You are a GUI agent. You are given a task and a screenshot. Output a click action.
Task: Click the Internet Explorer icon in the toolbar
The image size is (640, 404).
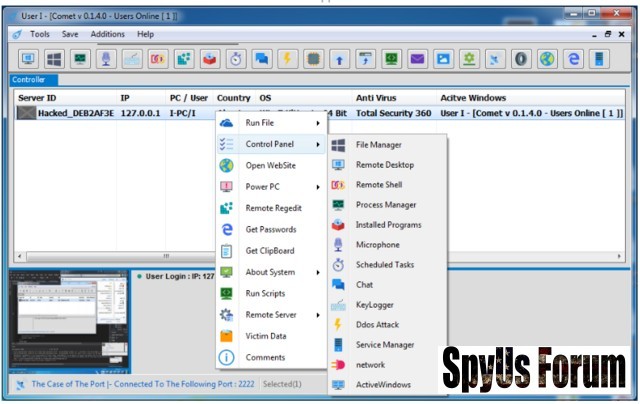pos(573,58)
